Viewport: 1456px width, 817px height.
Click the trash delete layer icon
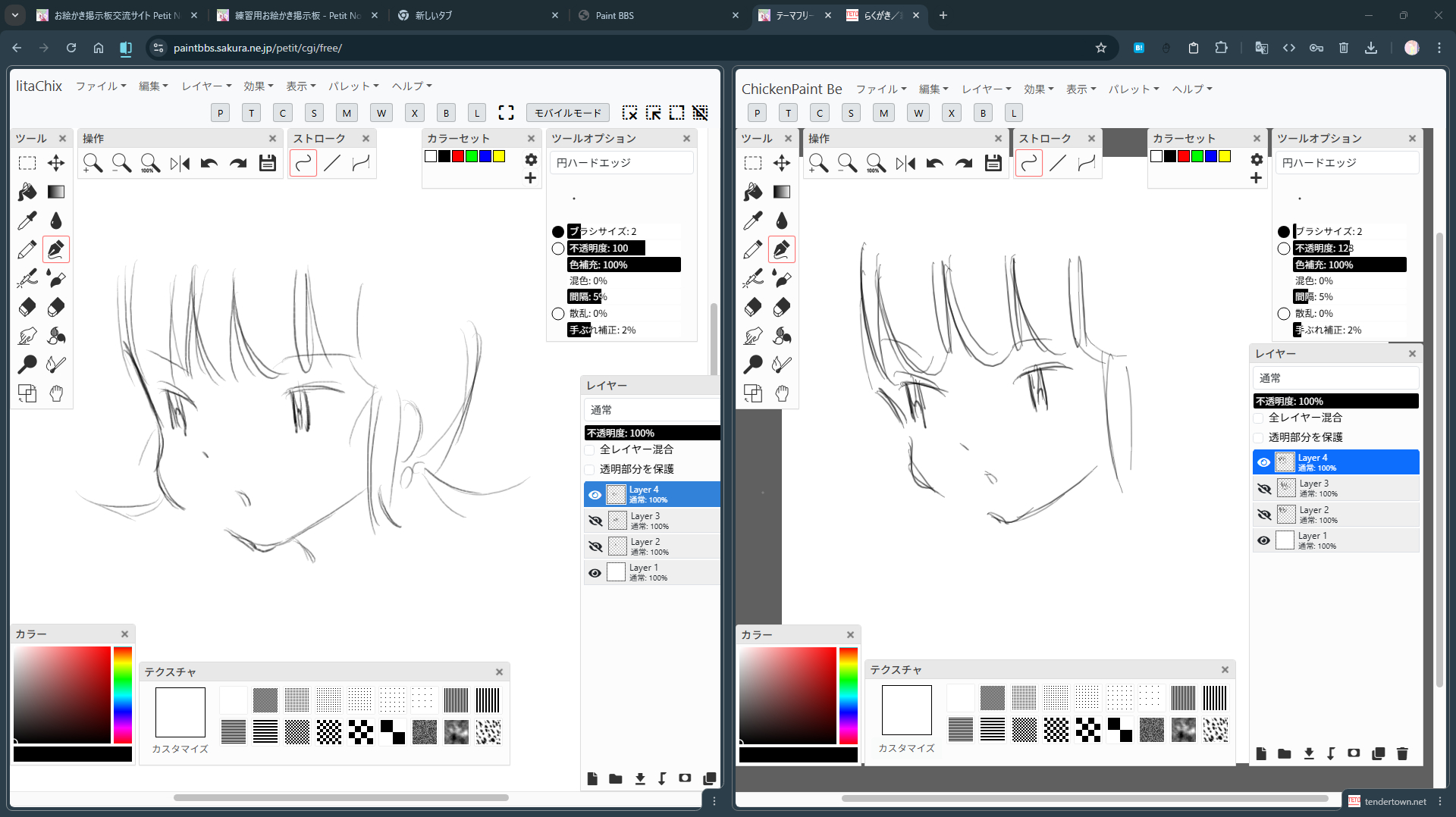pos(1402,753)
